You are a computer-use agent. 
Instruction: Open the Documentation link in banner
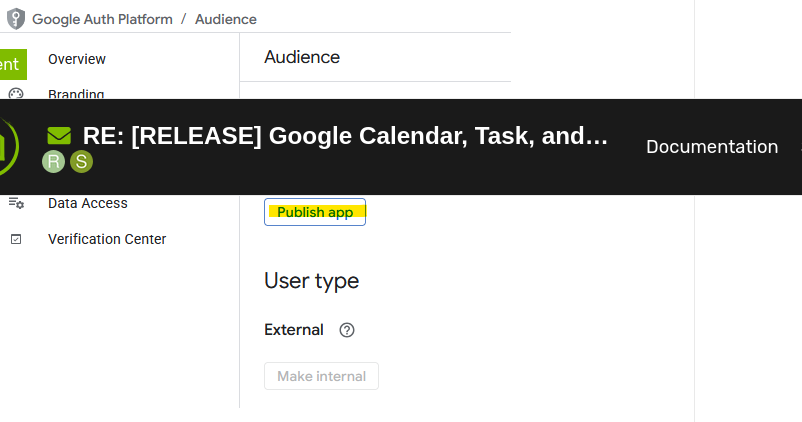pyautogui.click(x=711, y=147)
